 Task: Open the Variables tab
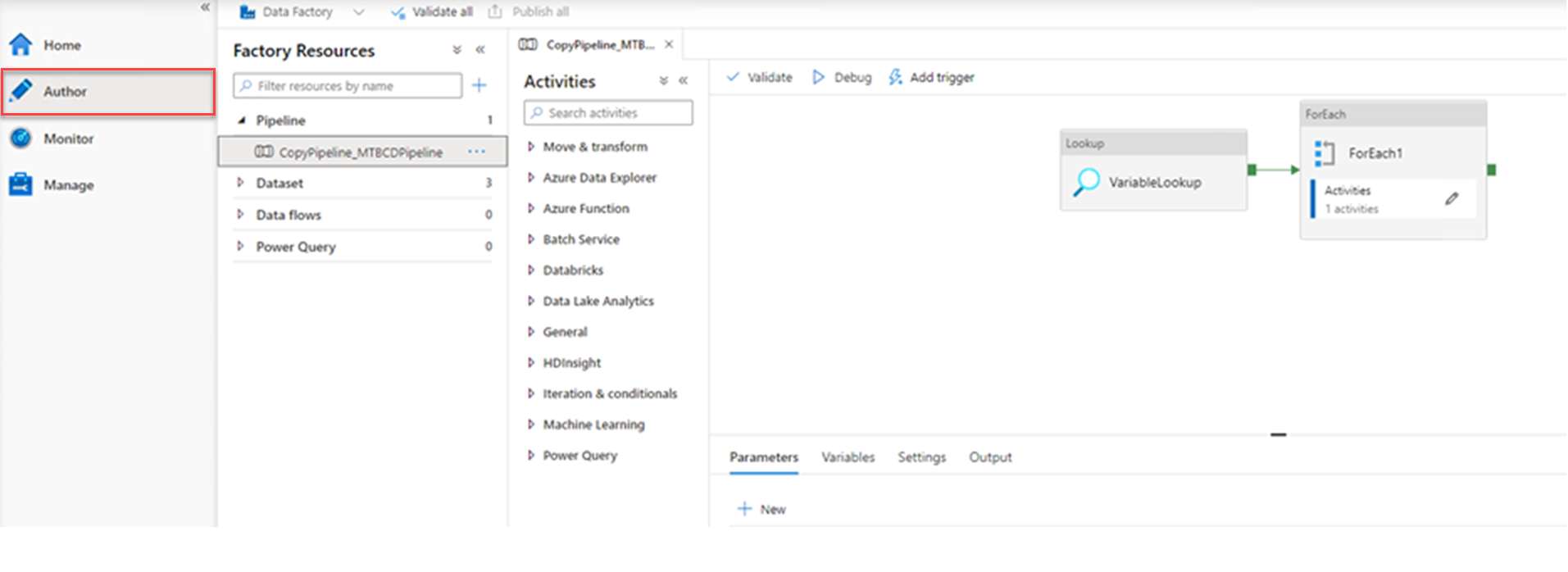click(848, 457)
